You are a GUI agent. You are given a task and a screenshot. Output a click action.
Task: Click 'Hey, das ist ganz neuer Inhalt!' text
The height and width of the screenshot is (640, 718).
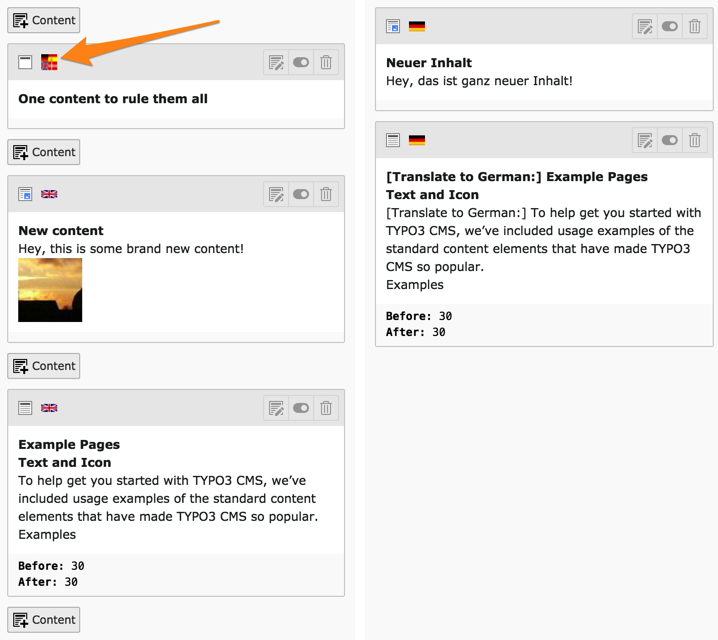point(479,81)
